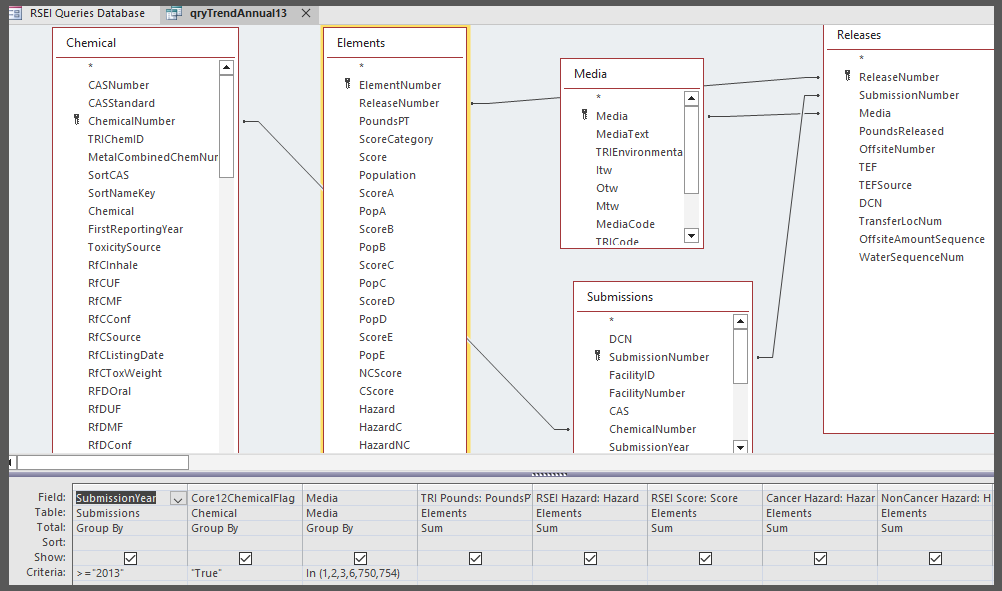Select the qryTrendAnnual13 tab
1002x591 pixels.
click(x=238, y=14)
